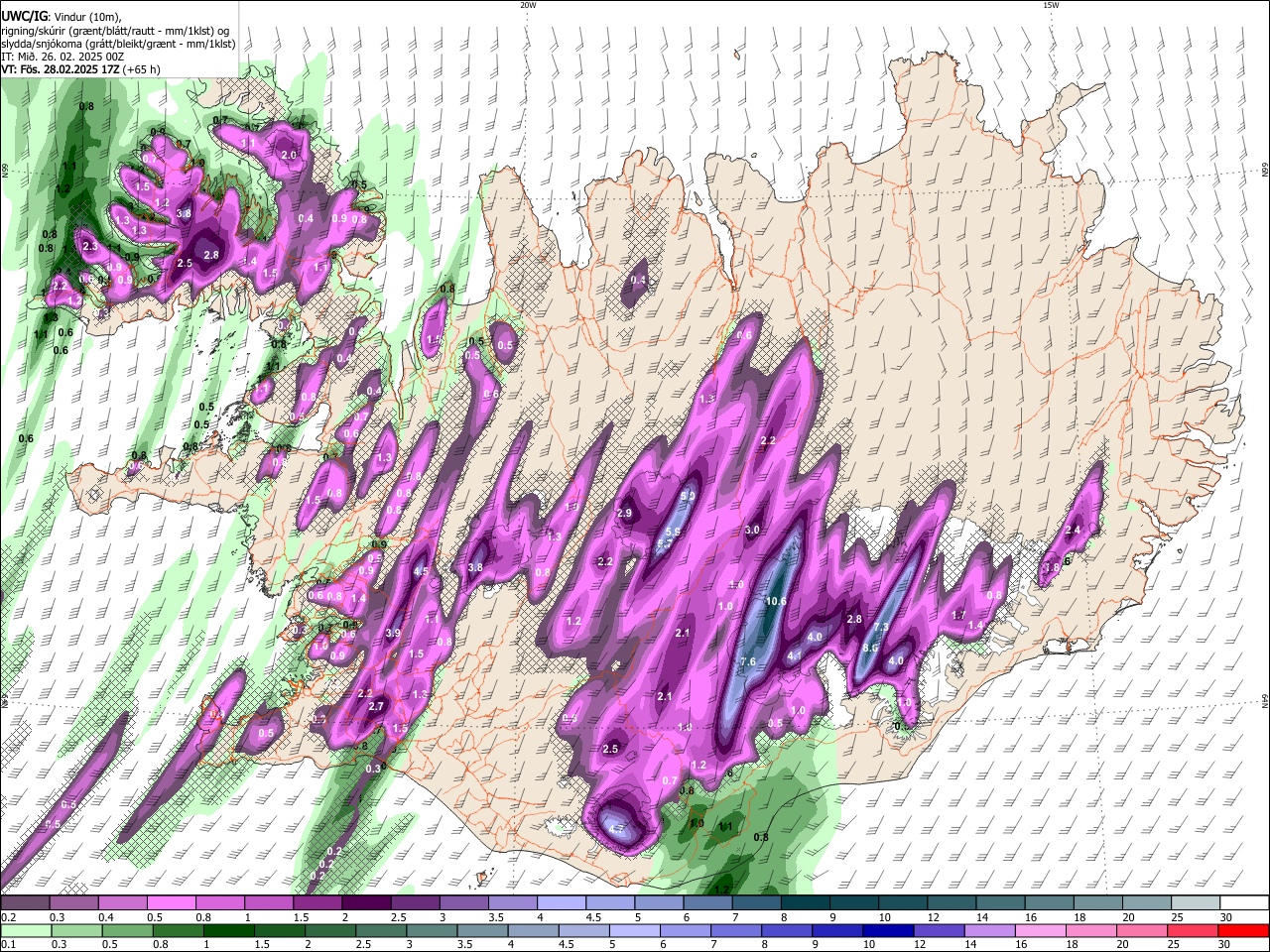Viewport: 1270px width, 952px height.
Task: Click the 2.4 value in the east
Action: pyautogui.click(x=1073, y=531)
